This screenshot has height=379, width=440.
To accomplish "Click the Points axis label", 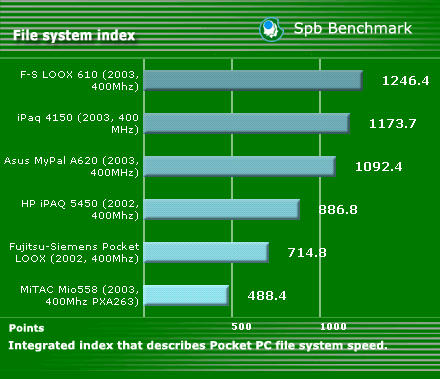I will point(26,328).
